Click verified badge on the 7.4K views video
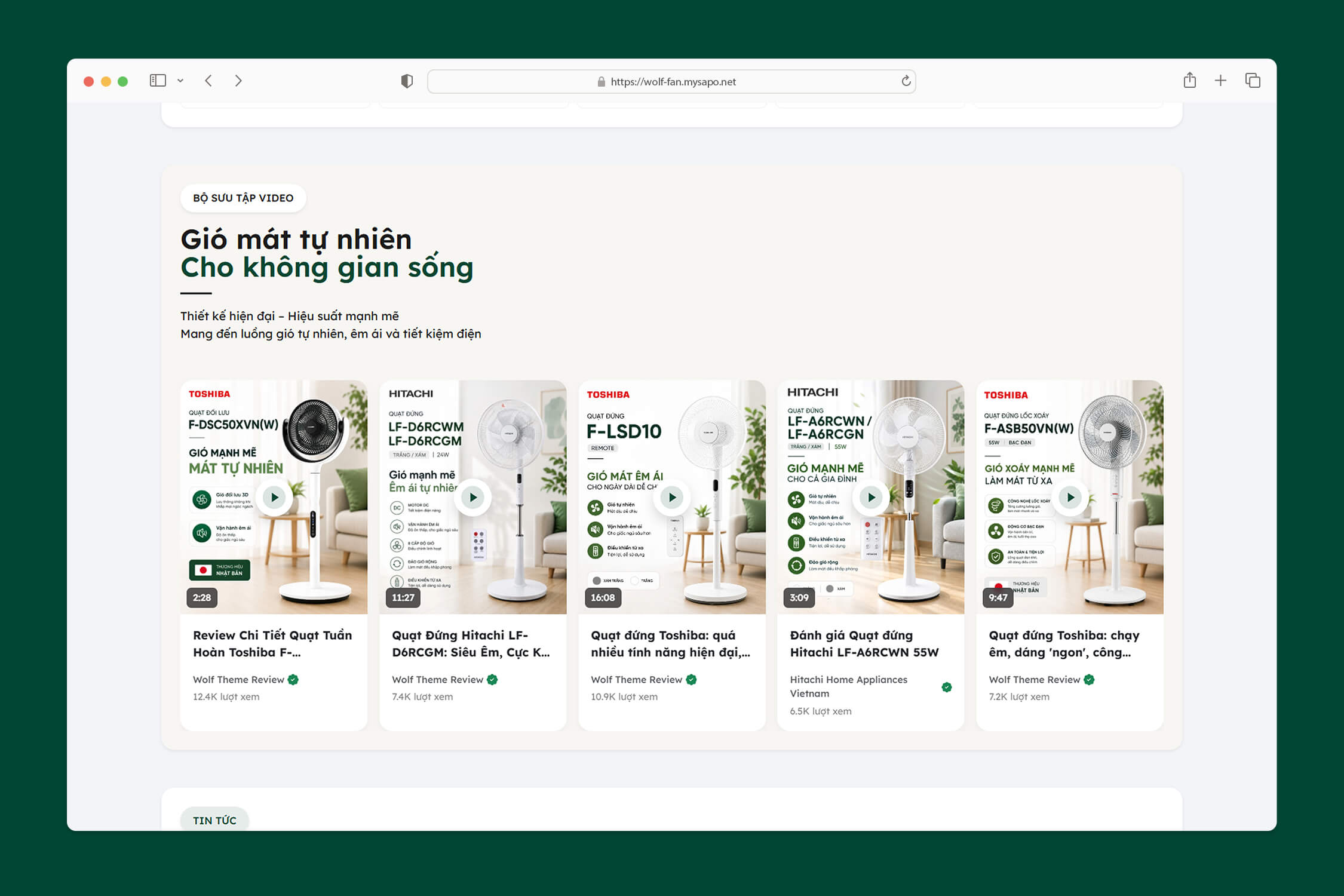 point(492,680)
